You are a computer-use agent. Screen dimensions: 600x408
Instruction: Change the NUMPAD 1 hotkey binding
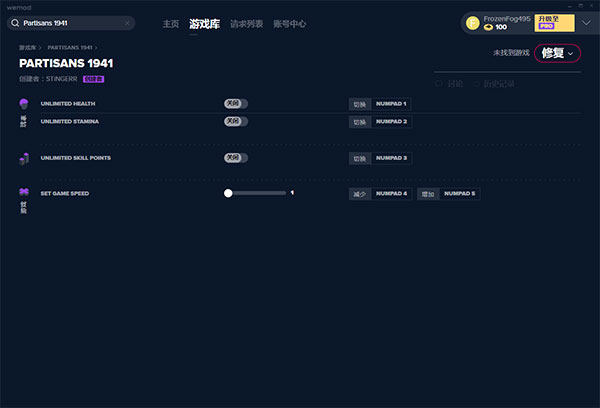[392, 104]
